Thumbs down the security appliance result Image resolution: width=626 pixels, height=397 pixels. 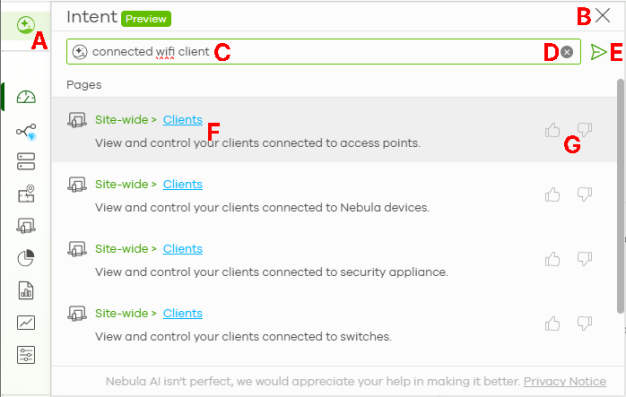[x=584, y=259]
